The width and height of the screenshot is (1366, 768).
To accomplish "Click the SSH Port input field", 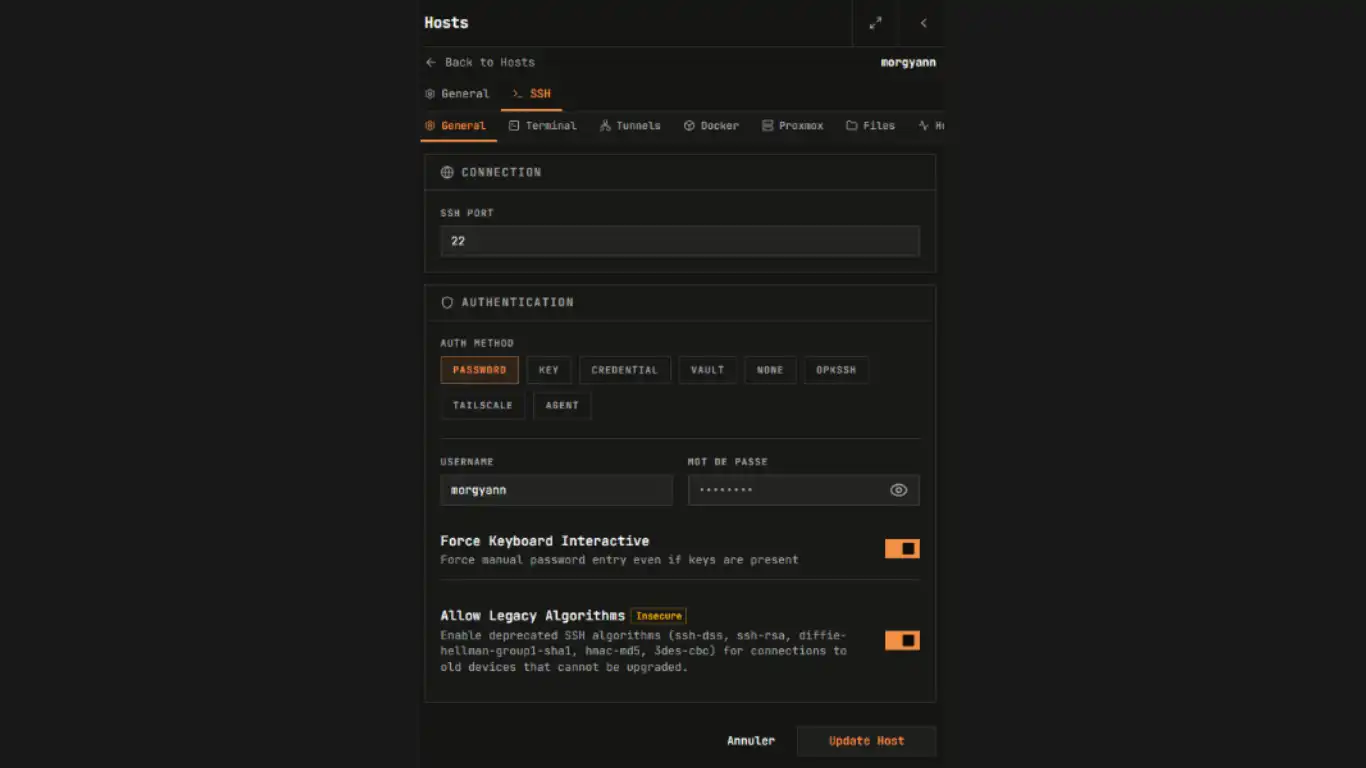I will [680, 241].
